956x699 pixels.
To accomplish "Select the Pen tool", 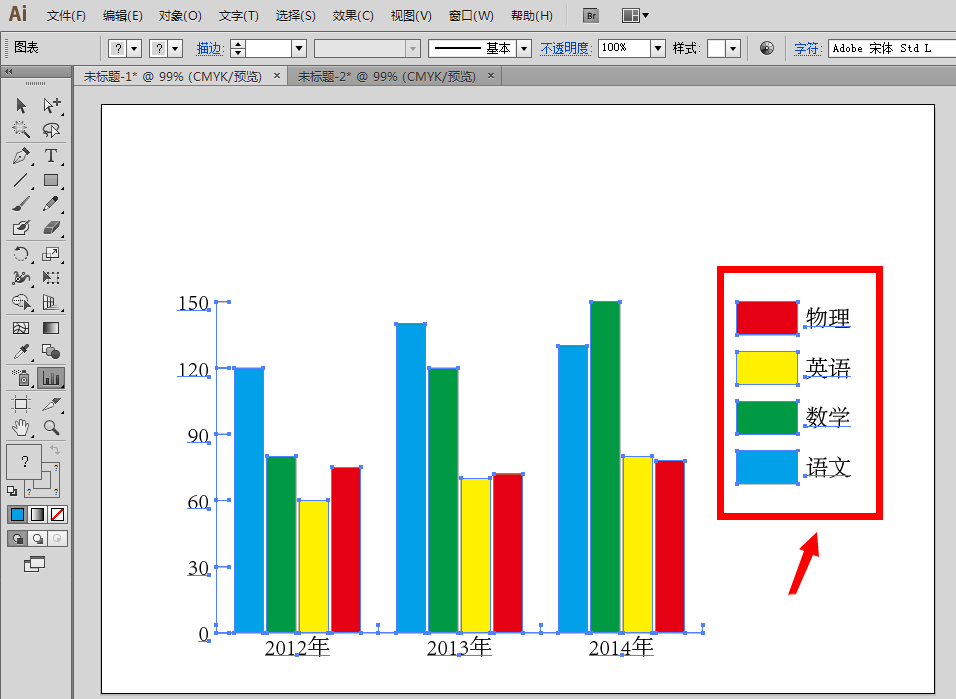I will (21, 156).
